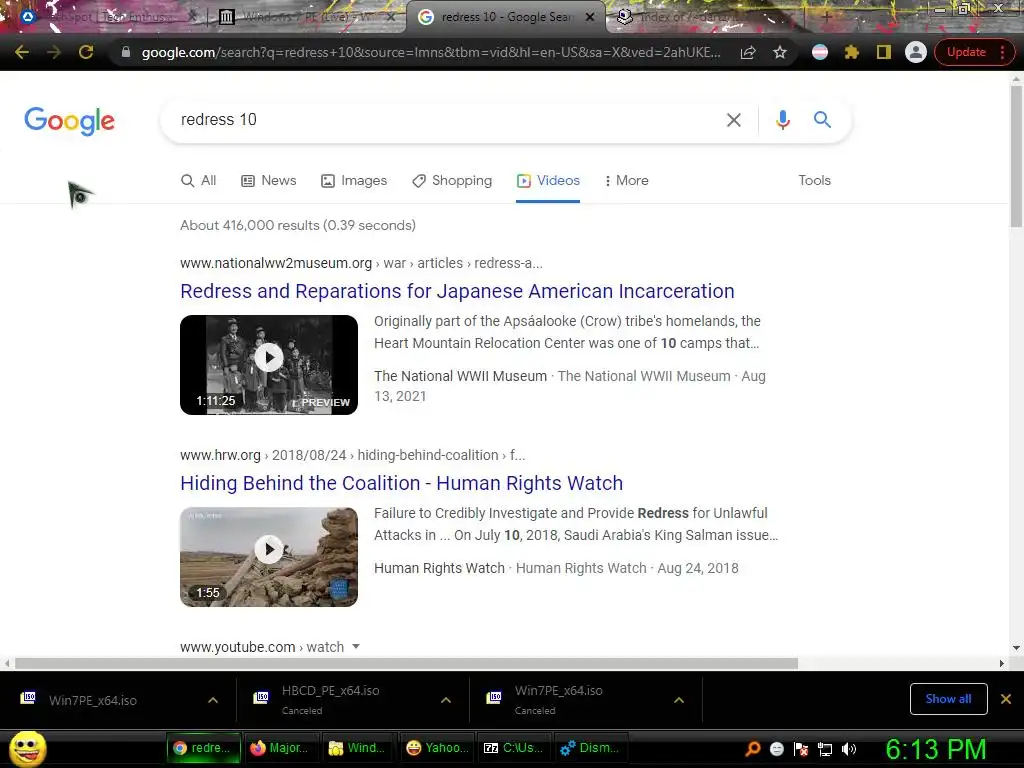Click horizontal scrollbar right arrow
1024x768 pixels.
[1002, 664]
